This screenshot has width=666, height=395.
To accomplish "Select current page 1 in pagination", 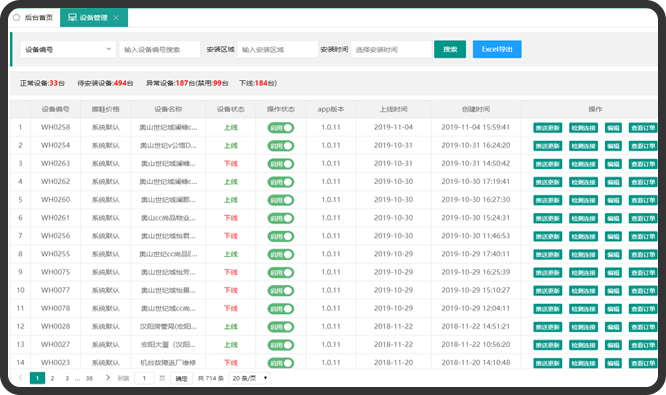I will click(37, 378).
